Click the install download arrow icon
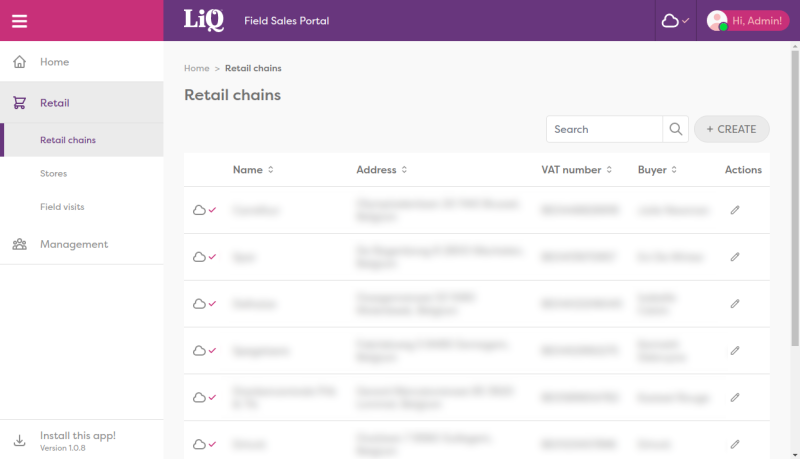 (19, 440)
